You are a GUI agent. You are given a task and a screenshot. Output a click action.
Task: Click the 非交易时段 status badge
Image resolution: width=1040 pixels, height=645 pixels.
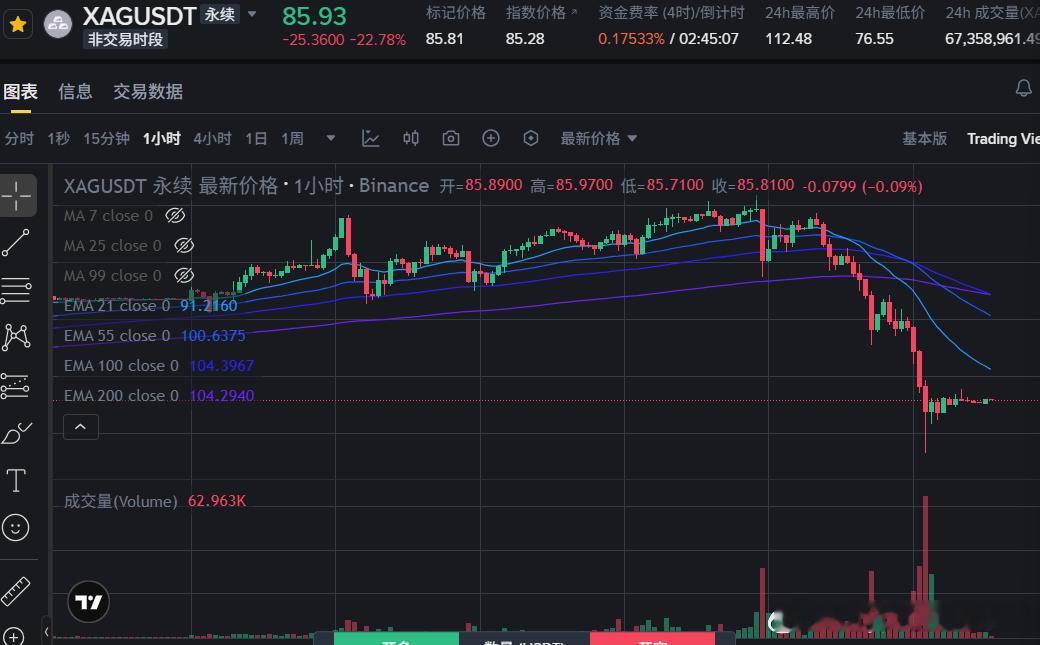pos(125,39)
